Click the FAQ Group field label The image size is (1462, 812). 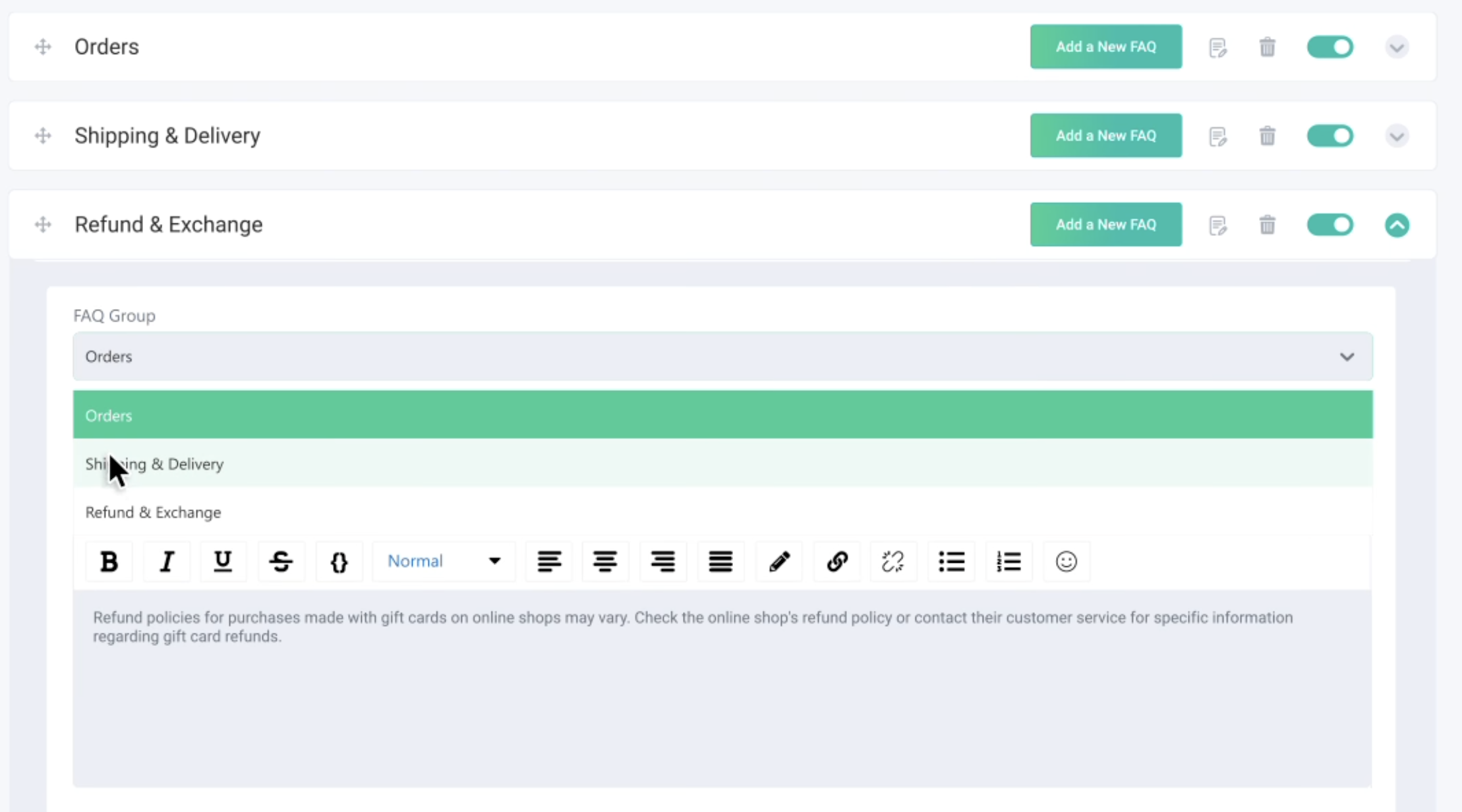click(115, 316)
